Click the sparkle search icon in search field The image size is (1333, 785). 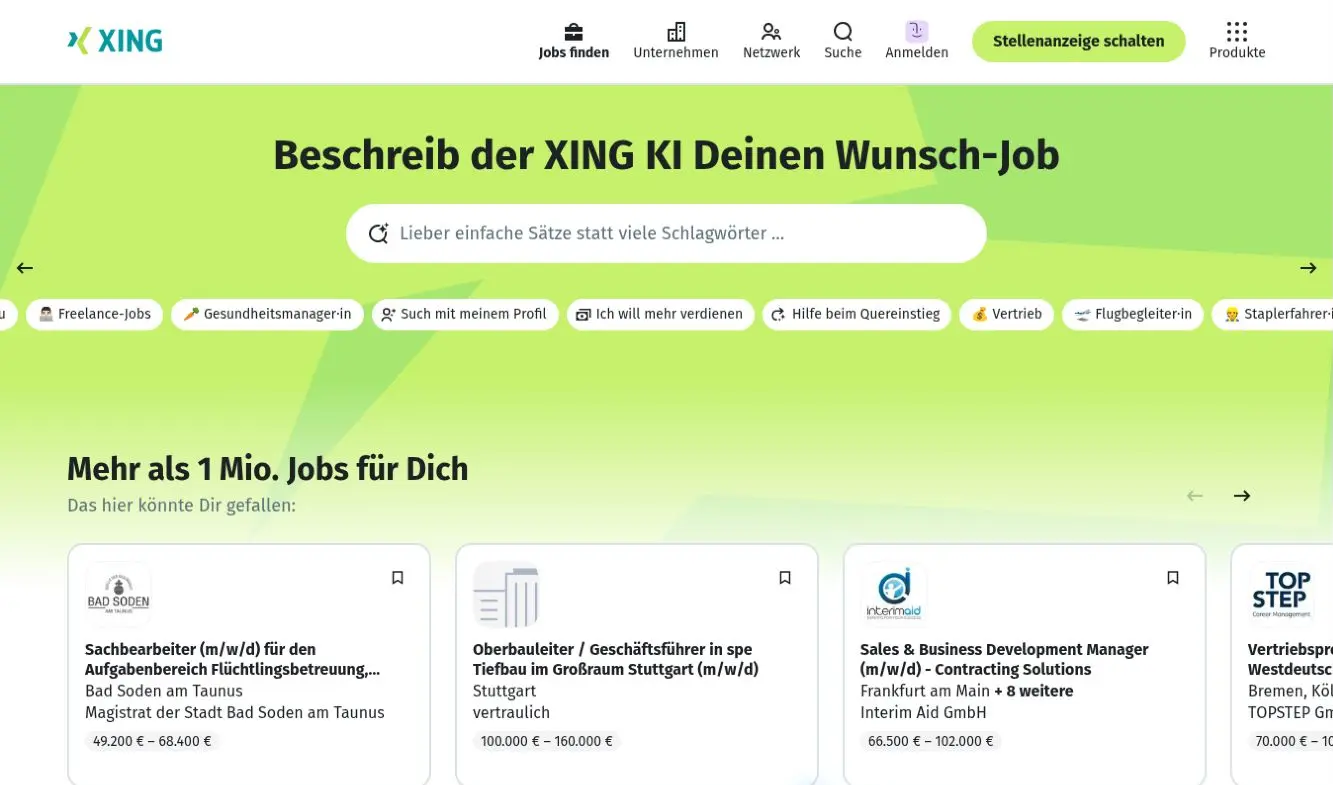point(378,233)
